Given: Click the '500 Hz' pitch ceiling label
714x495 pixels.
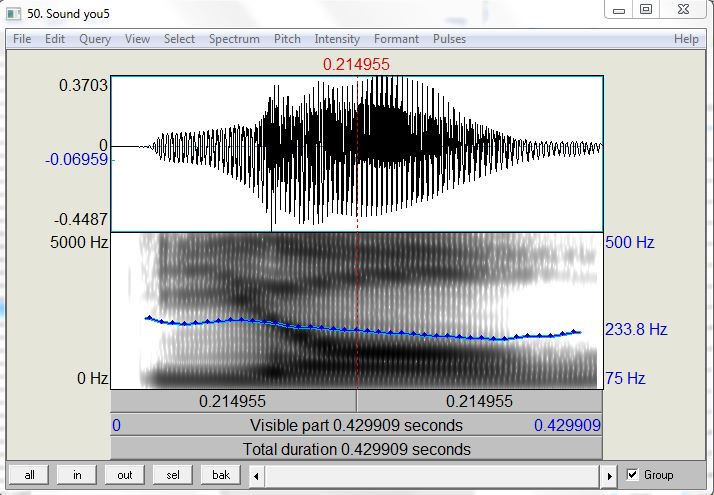Looking at the screenshot, I should 630,242.
